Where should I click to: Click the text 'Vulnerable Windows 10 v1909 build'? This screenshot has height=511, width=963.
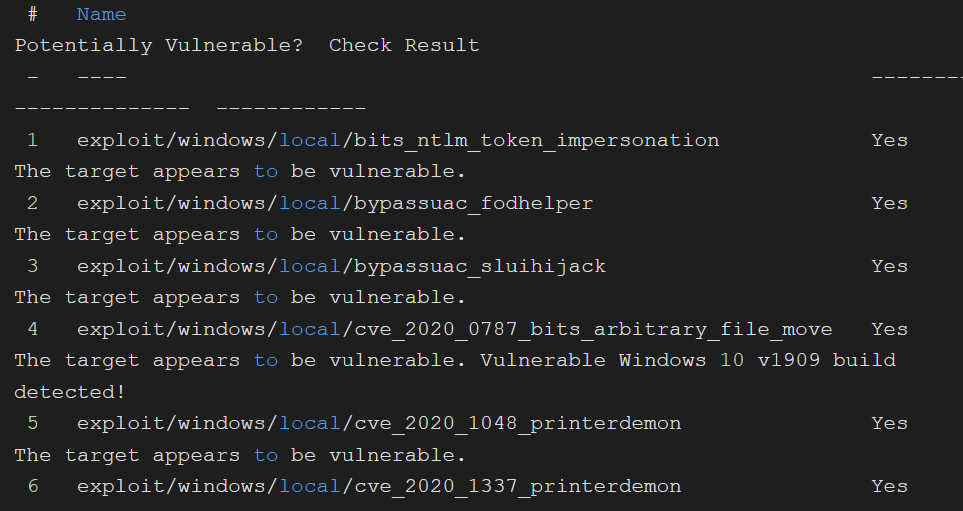[687, 360]
